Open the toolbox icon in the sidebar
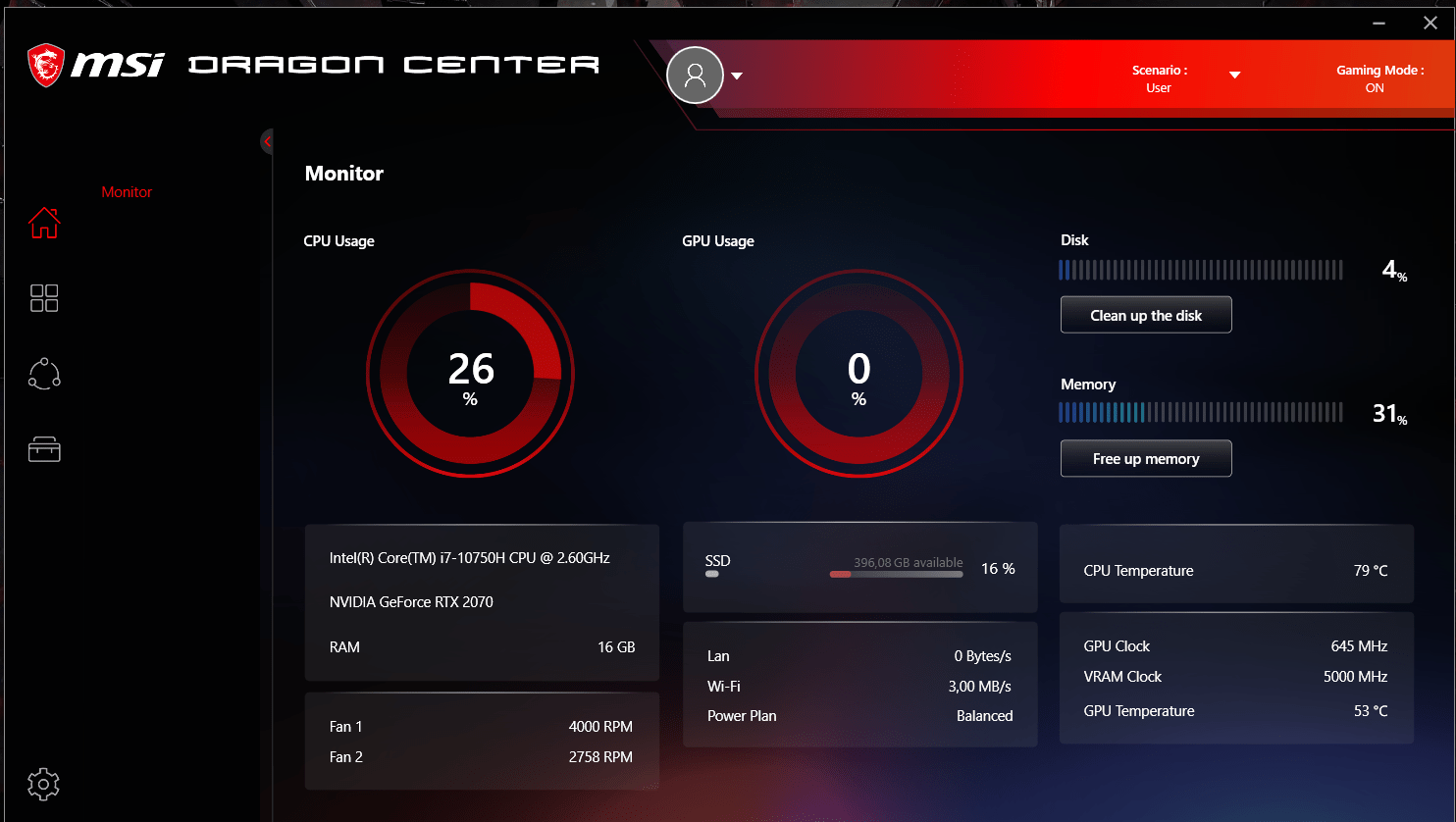 pyautogui.click(x=44, y=449)
